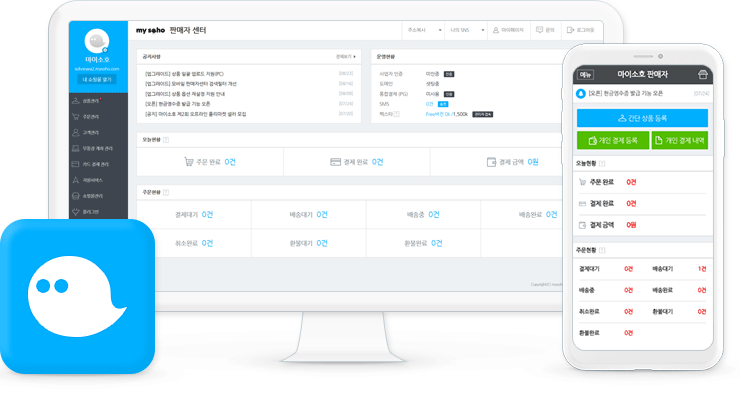
Task: Open the 문의 top menu item
Action: pyautogui.click(x=545, y=30)
